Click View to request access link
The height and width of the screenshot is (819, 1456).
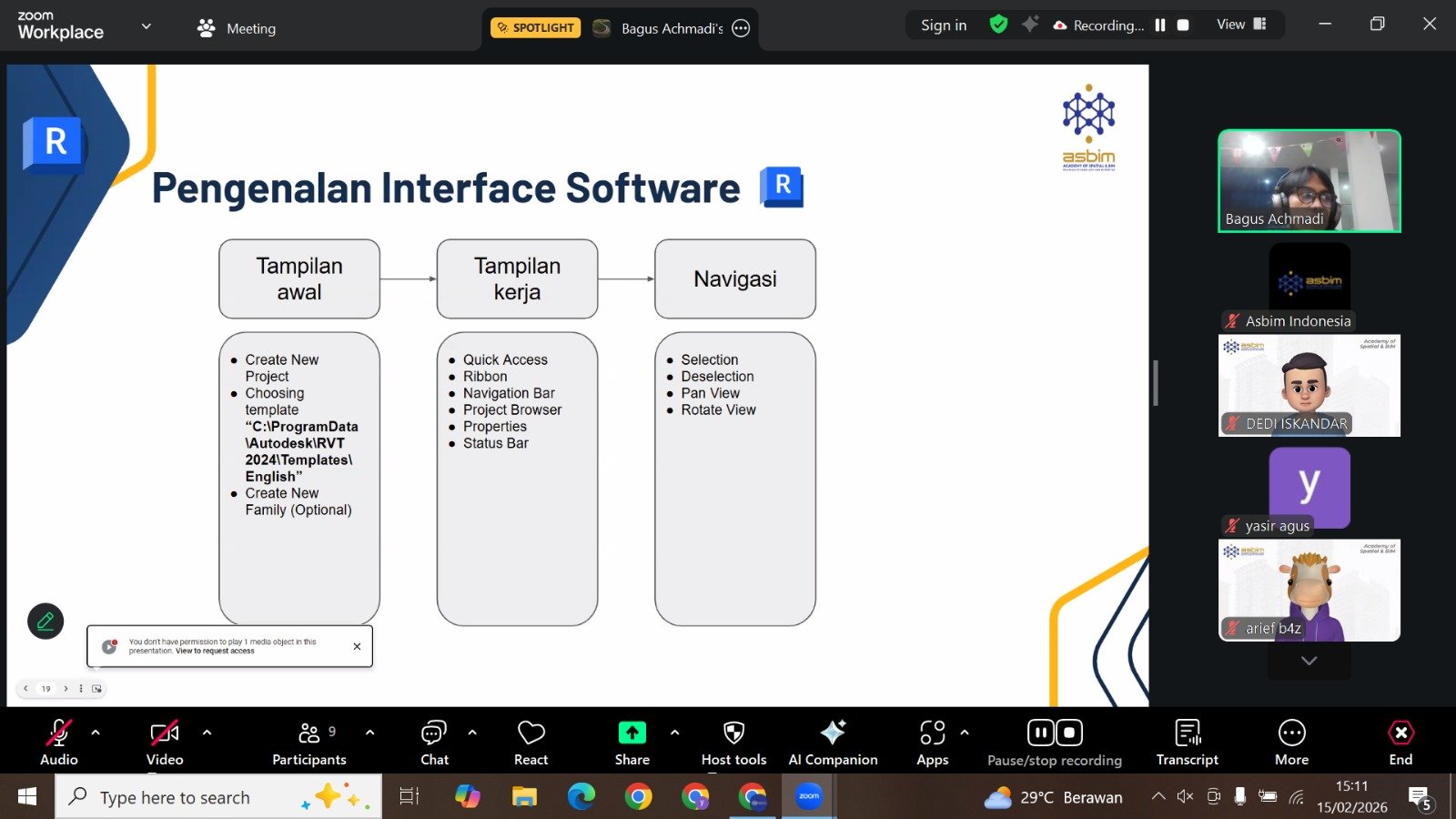click(216, 652)
